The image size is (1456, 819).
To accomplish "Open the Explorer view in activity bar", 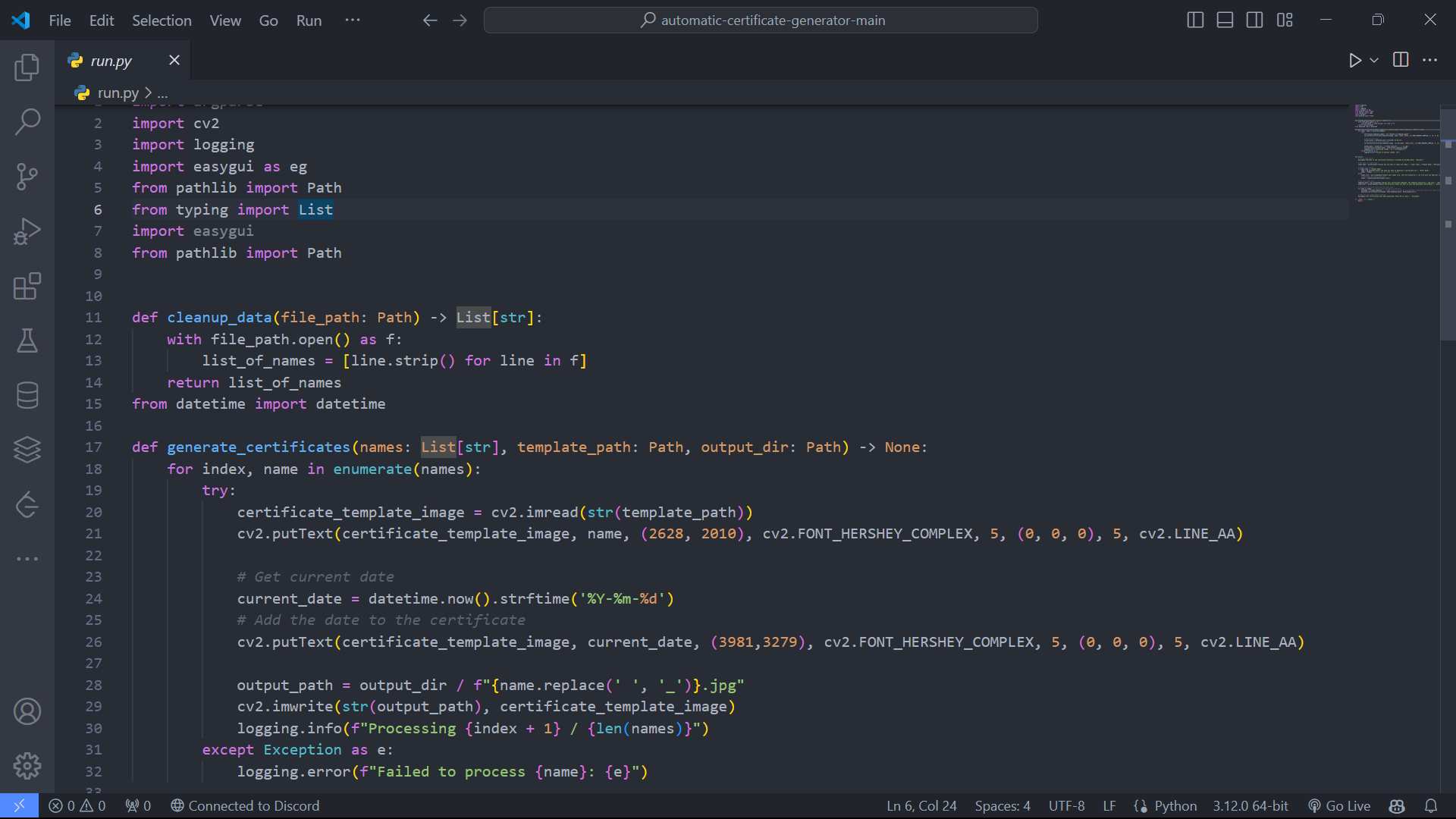I will 27,67.
